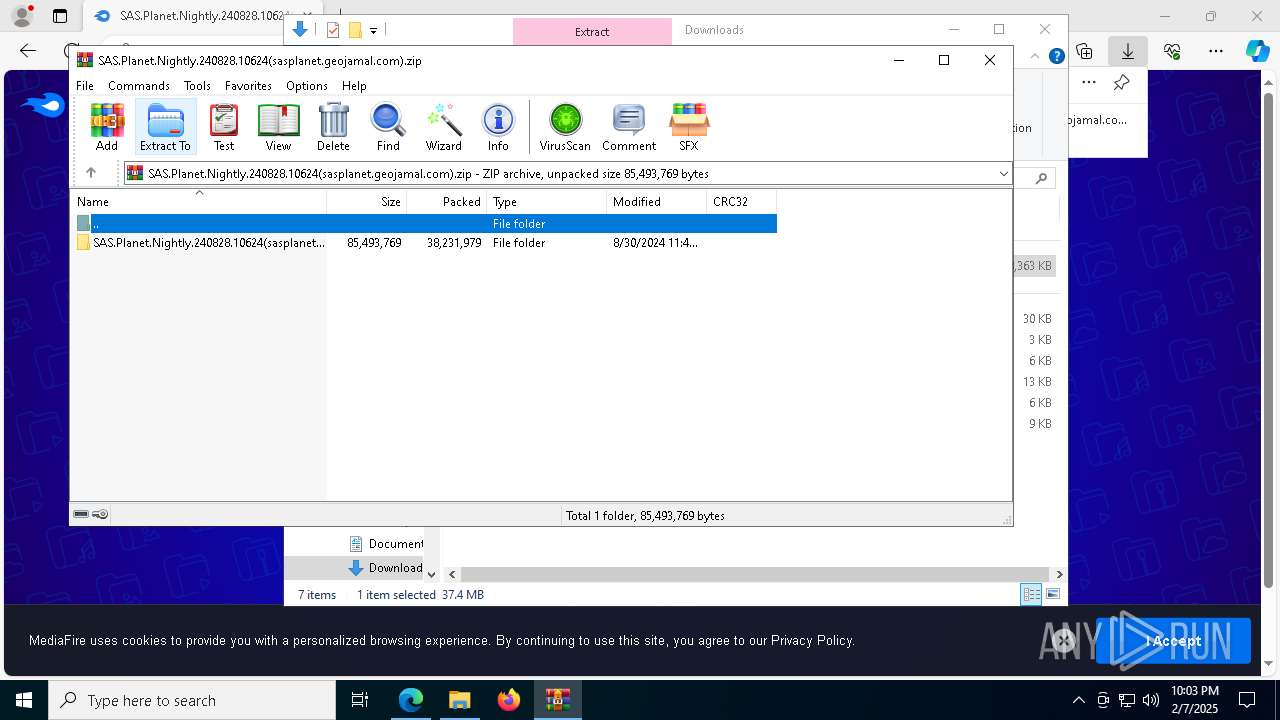
Task: Sort by Modified column header
Action: coord(657,201)
